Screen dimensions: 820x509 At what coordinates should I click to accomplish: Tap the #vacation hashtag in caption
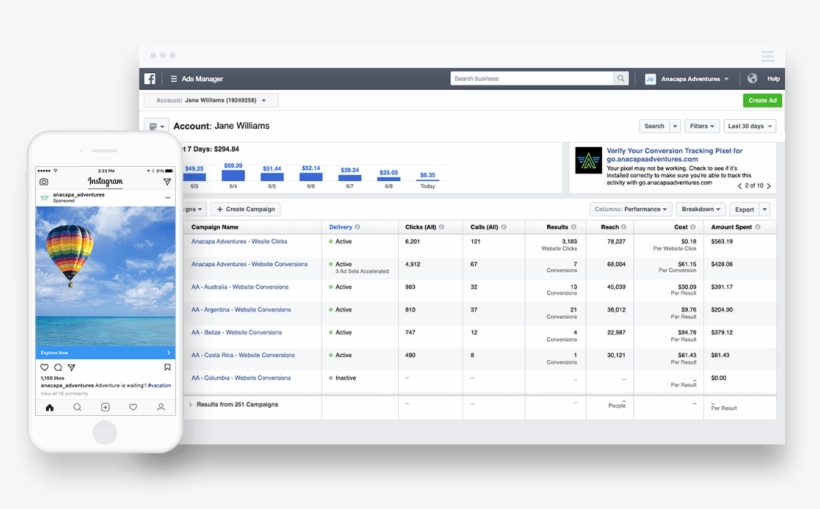click(160, 385)
